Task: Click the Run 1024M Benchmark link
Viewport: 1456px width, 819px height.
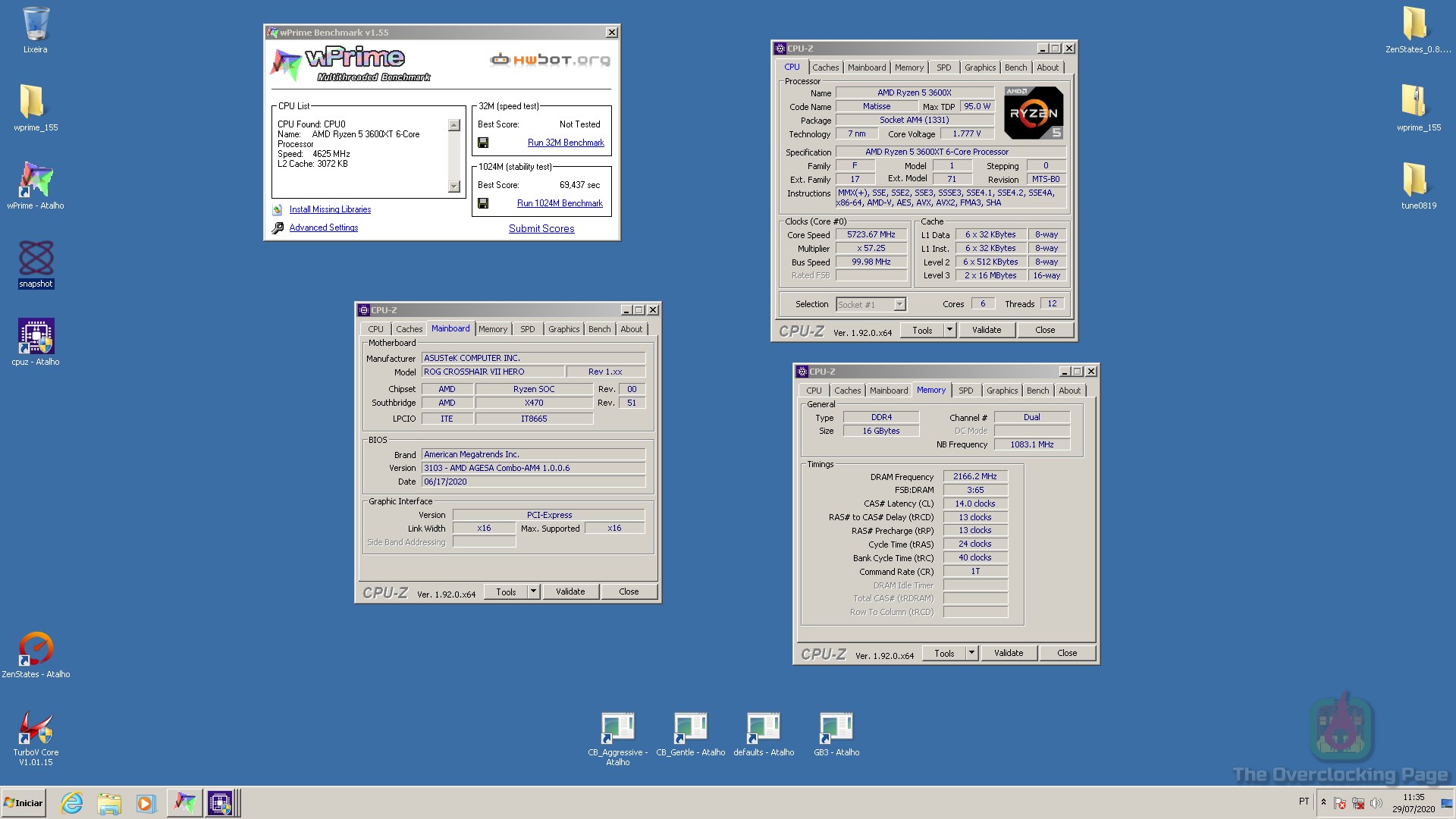Action: click(560, 203)
